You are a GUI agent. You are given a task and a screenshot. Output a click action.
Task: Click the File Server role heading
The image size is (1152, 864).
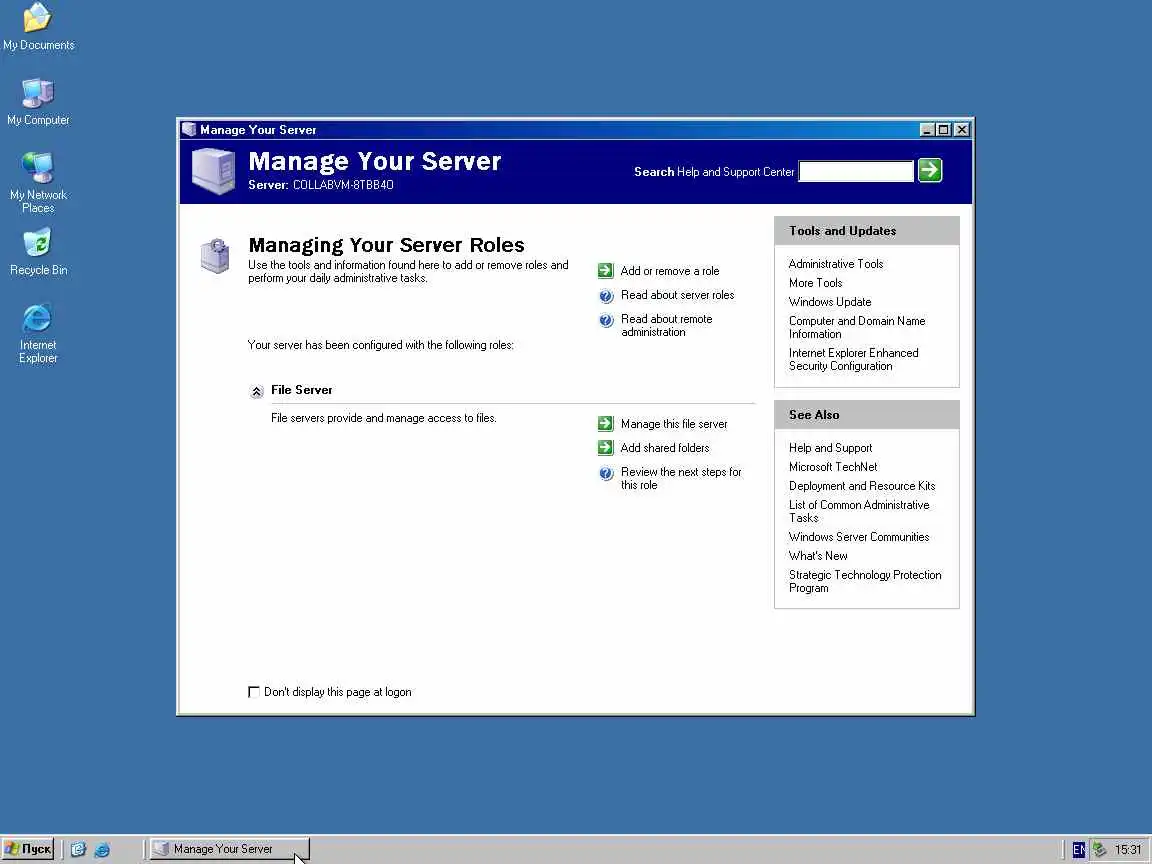click(x=301, y=390)
